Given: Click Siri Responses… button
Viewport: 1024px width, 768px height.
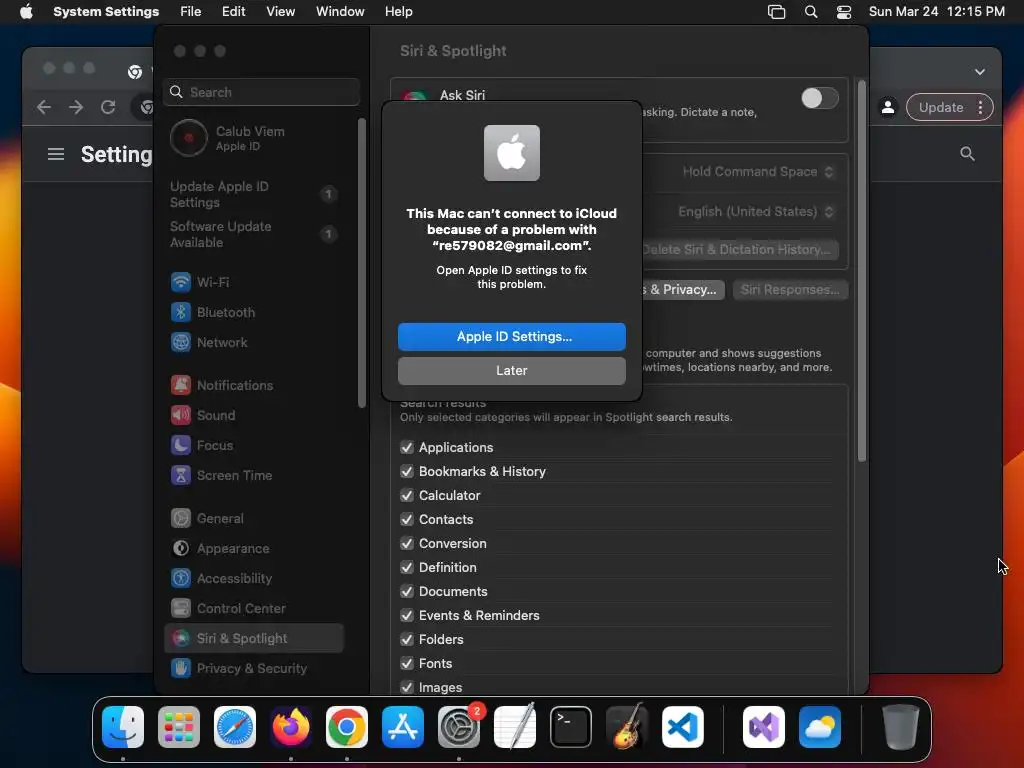Looking at the screenshot, I should 790,290.
